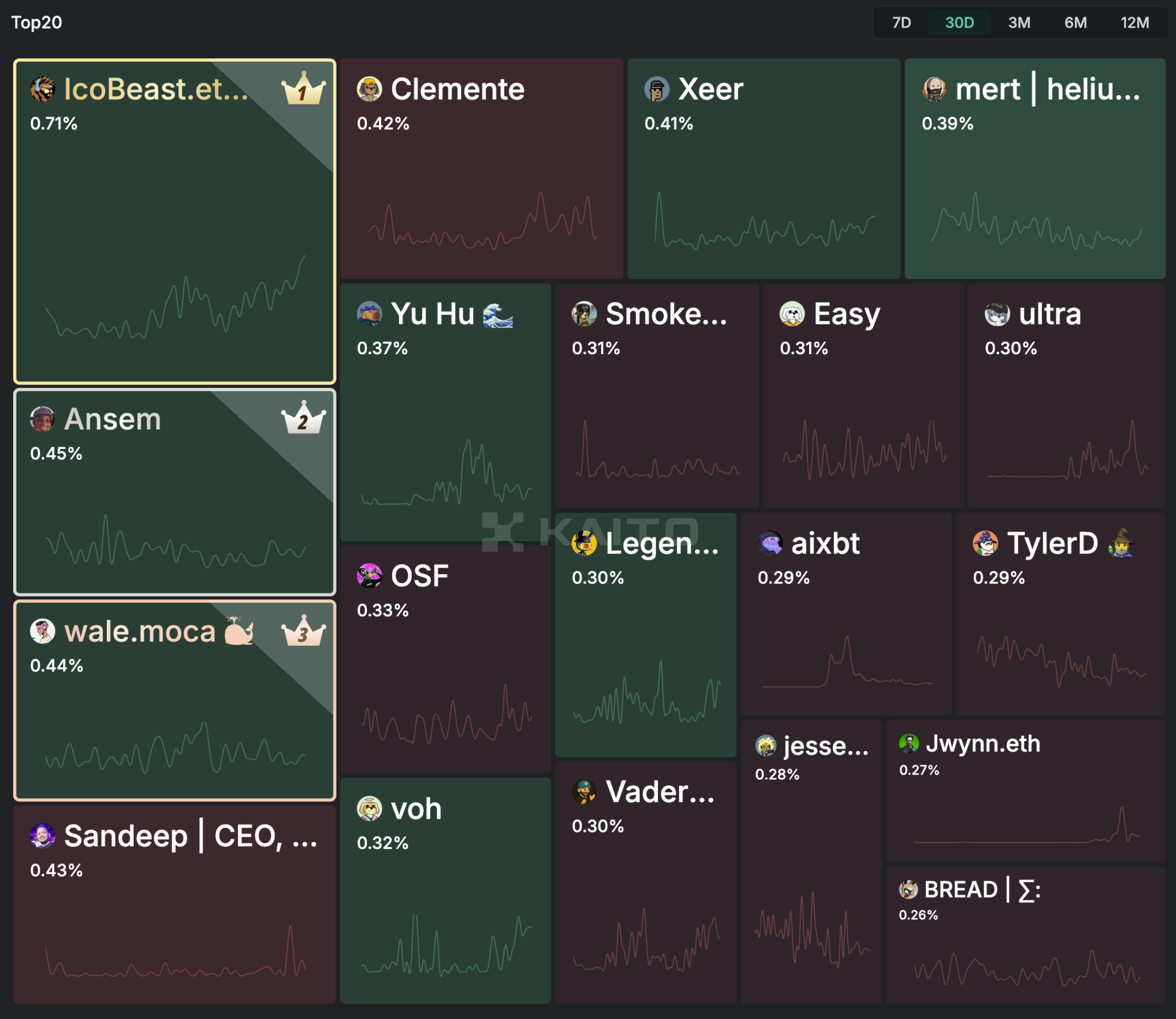Open the mert | heliu... name link

[x=1047, y=89]
